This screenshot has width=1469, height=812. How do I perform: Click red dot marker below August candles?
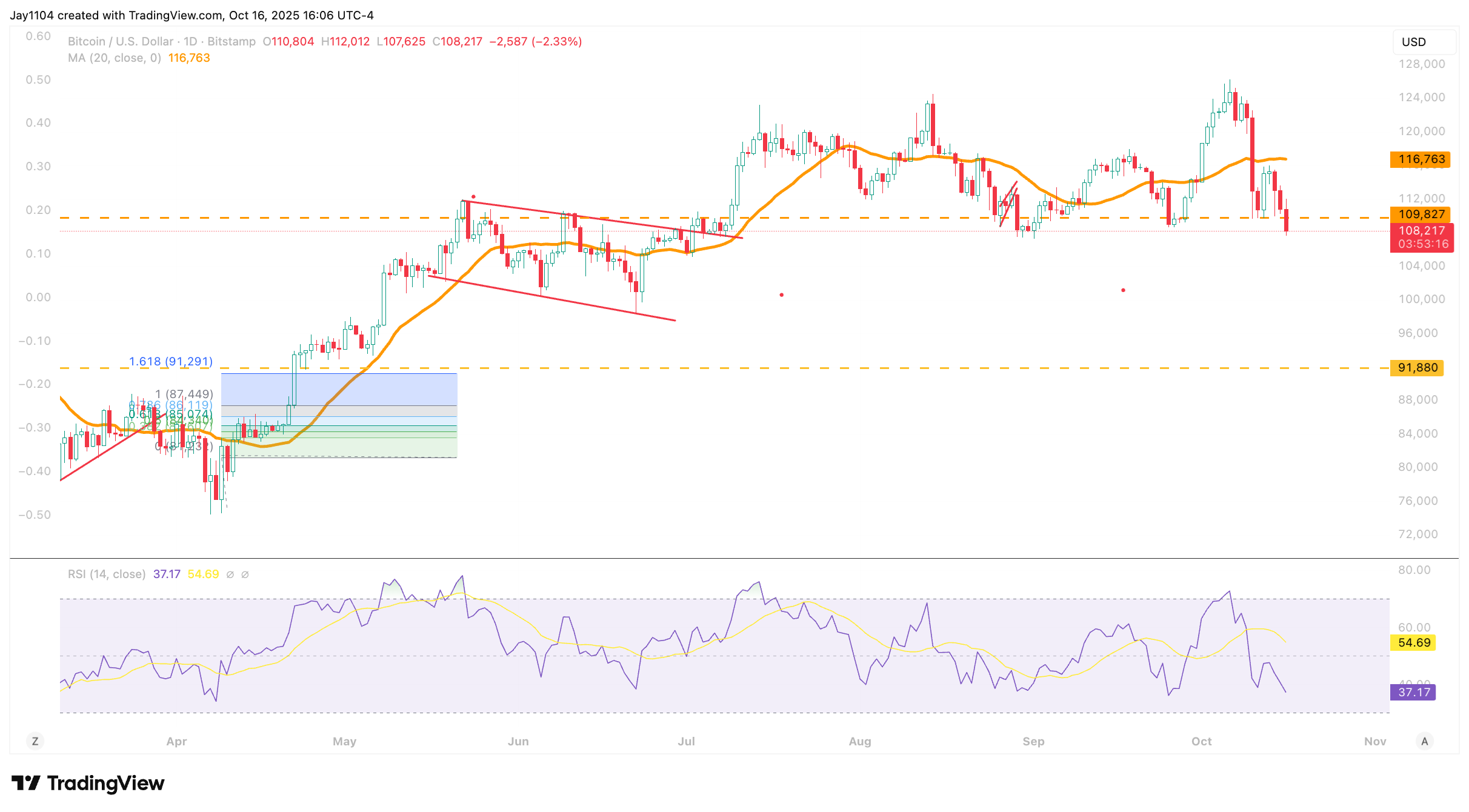(x=782, y=295)
